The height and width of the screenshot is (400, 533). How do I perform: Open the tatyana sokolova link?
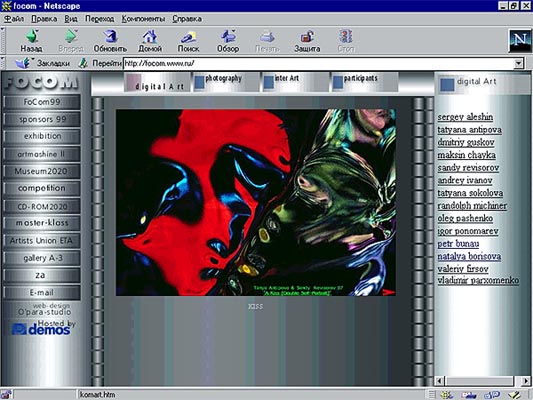pyautogui.click(x=470, y=193)
